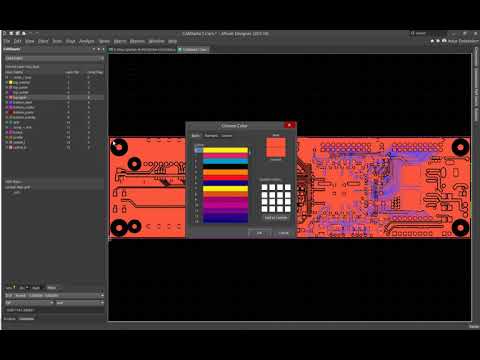Screen dimensions: 480x360
Task: Open the CAMtastic panel dropdown arrow
Action: coord(94,49)
